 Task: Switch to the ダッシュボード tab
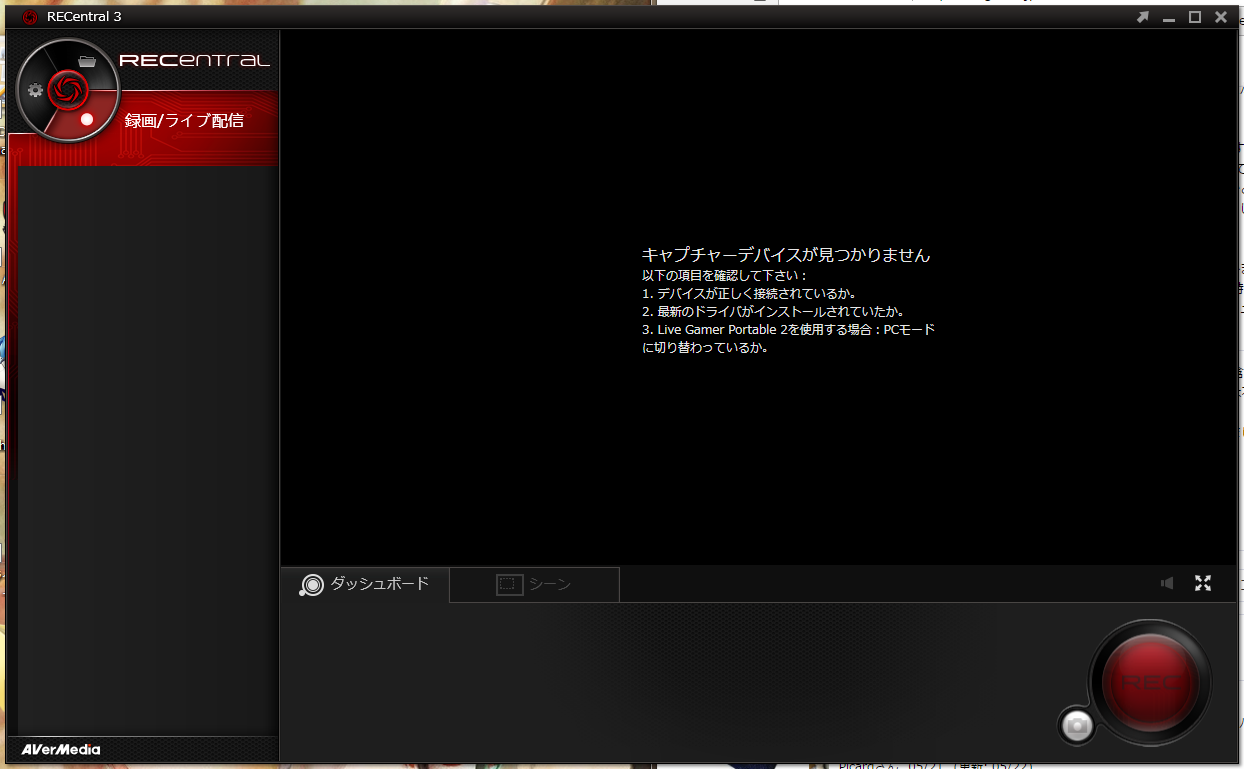pyautogui.click(x=365, y=584)
